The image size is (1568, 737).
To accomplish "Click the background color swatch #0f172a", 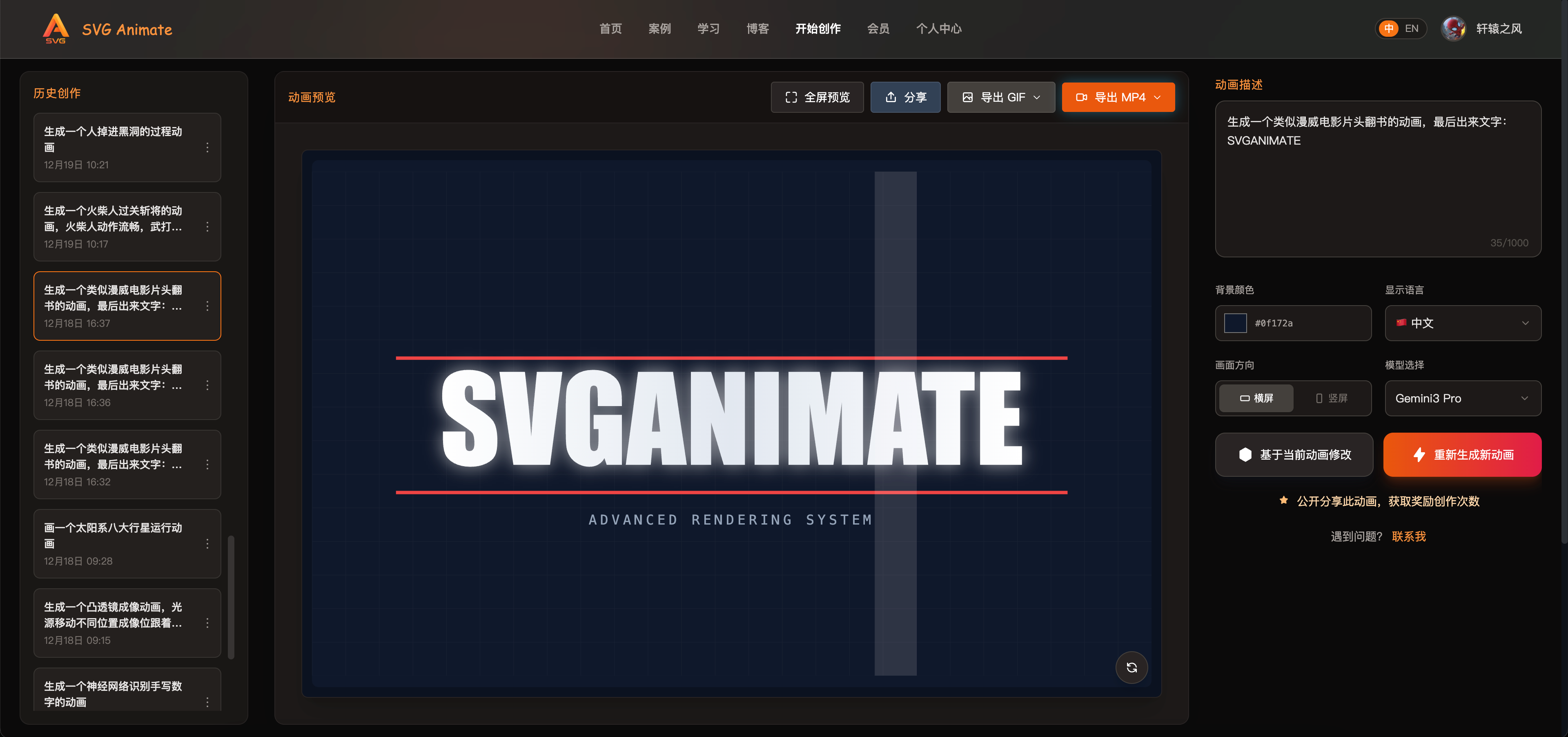I will [1235, 323].
